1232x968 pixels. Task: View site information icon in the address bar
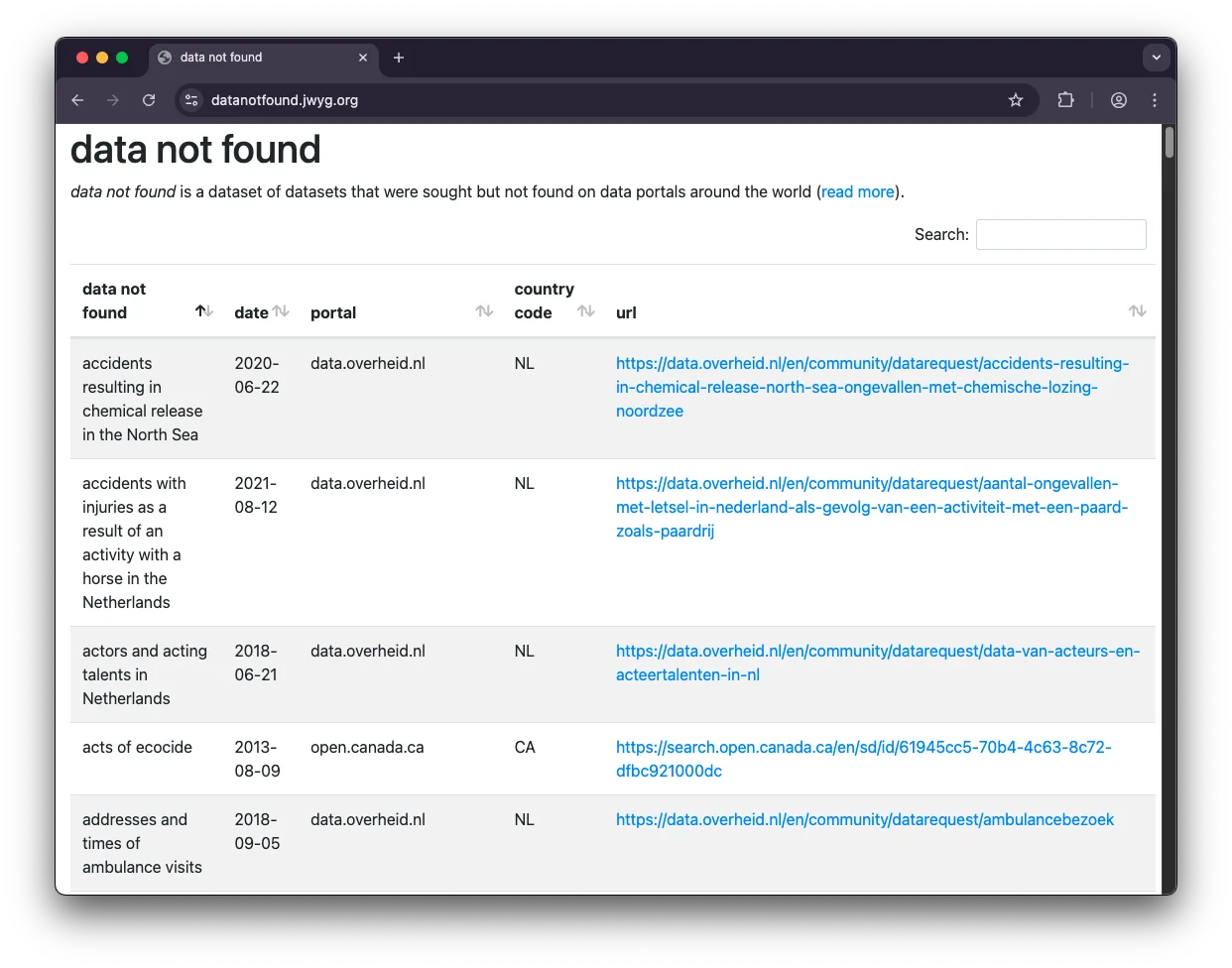[192, 100]
